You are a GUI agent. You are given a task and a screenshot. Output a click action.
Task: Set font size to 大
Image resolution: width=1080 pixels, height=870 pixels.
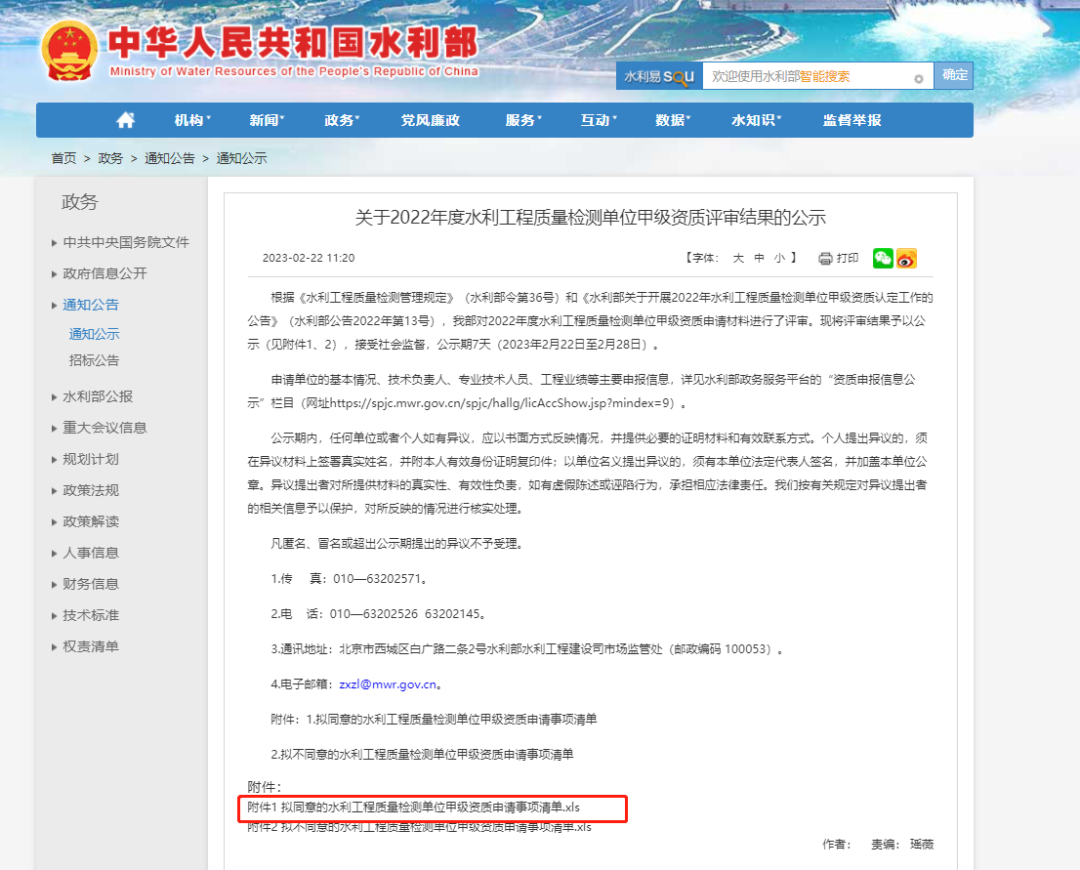coord(738,258)
